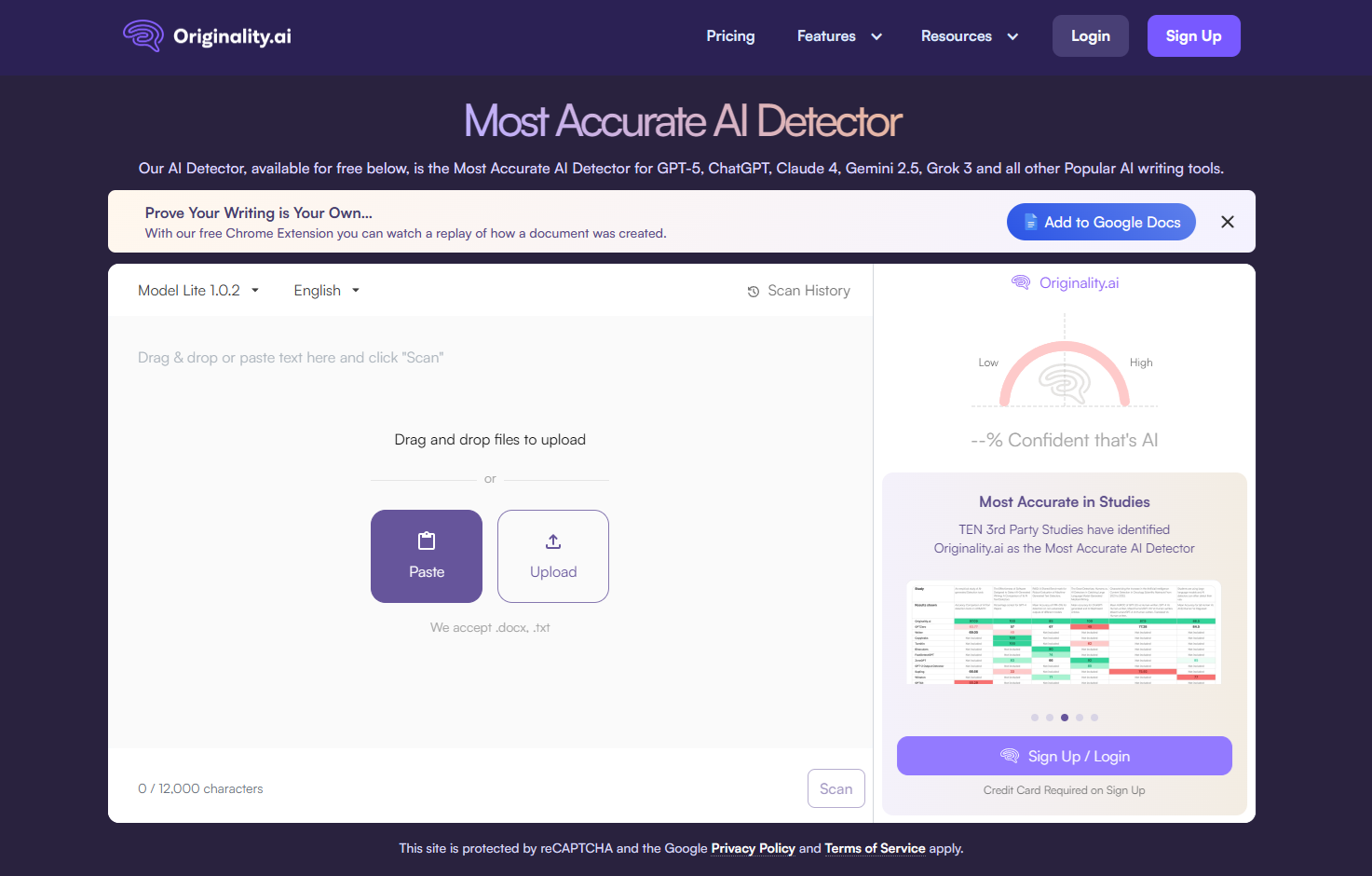The width and height of the screenshot is (1372, 876).
Task: Click the We accept .docx, .txt note
Action: (490, 627)
